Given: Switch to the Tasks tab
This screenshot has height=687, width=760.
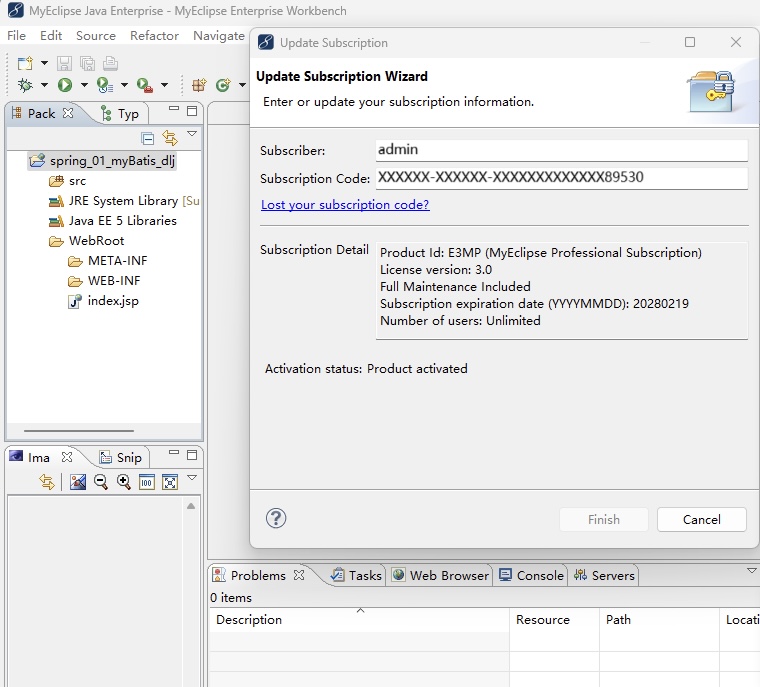Looking at the screenshot, I should point(357,575).
